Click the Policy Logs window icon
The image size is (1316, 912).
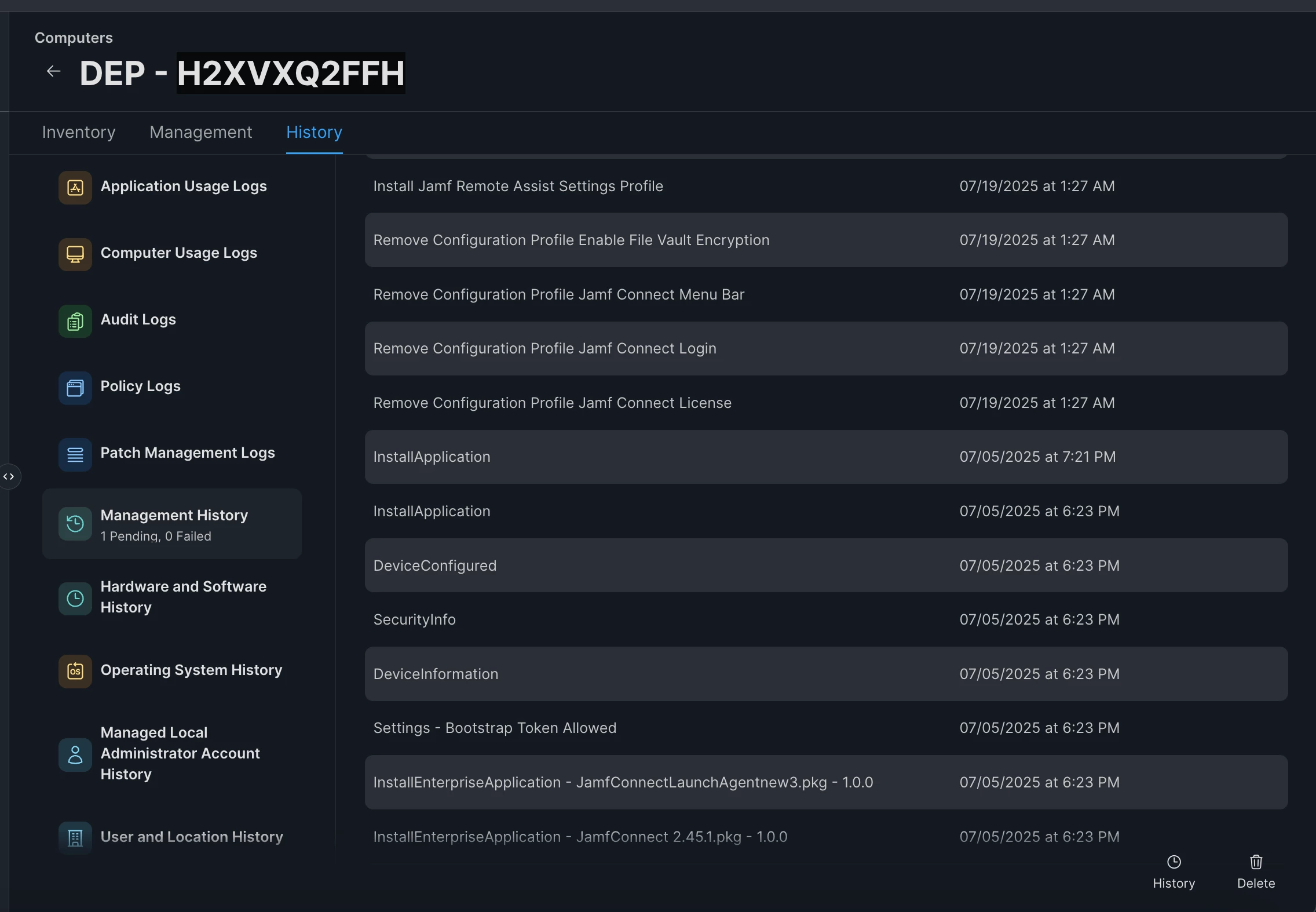pos(75,387)
